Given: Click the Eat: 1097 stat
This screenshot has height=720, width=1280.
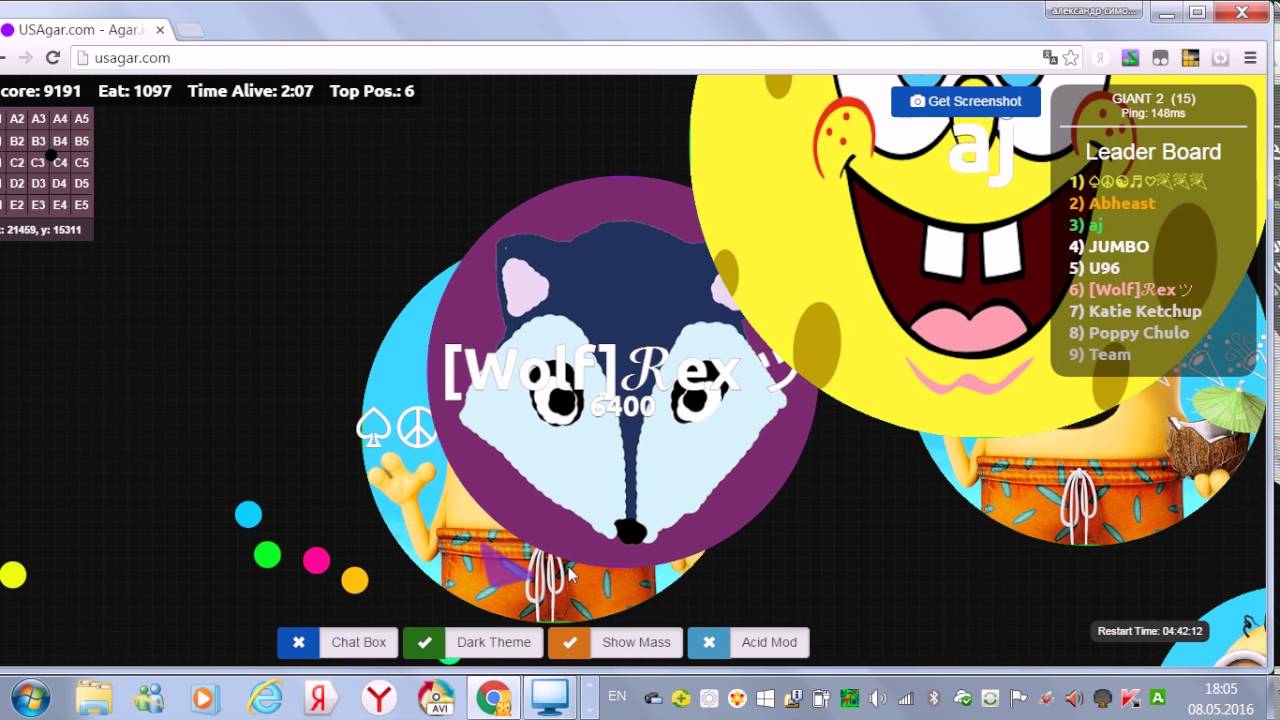Looking at the screenshot, I should (x=134, y=91).
